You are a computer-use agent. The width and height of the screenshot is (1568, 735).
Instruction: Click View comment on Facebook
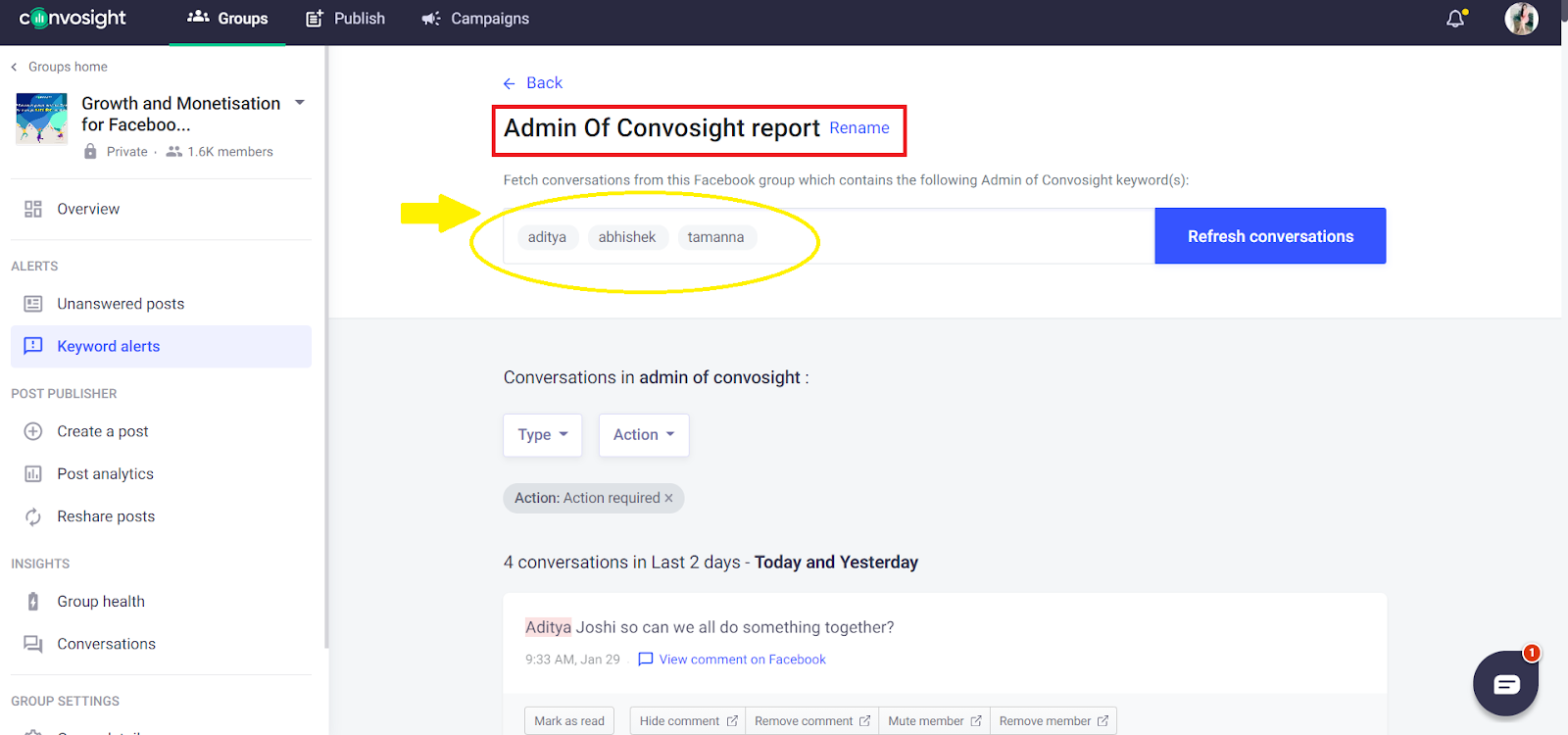[x=742, y=660]
